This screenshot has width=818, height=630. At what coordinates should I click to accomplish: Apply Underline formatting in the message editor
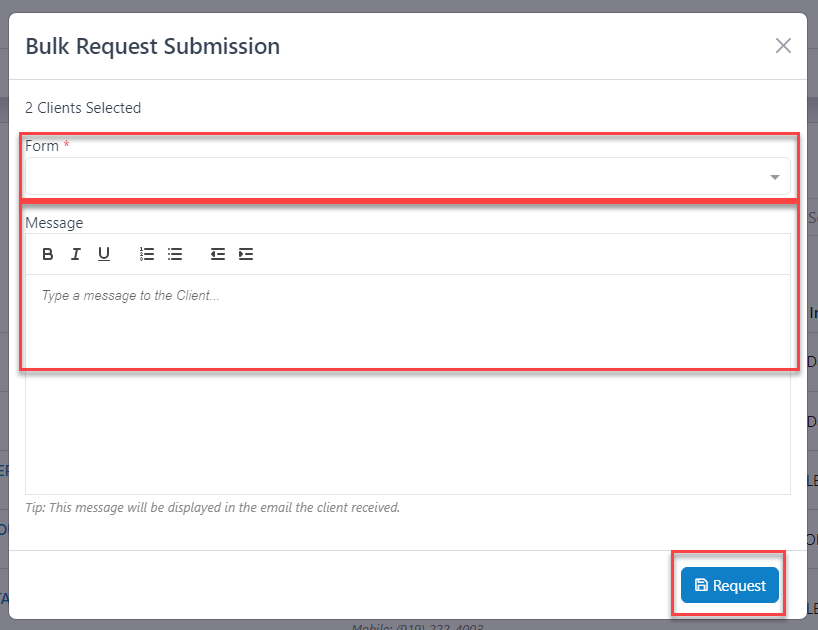point(104,254)
